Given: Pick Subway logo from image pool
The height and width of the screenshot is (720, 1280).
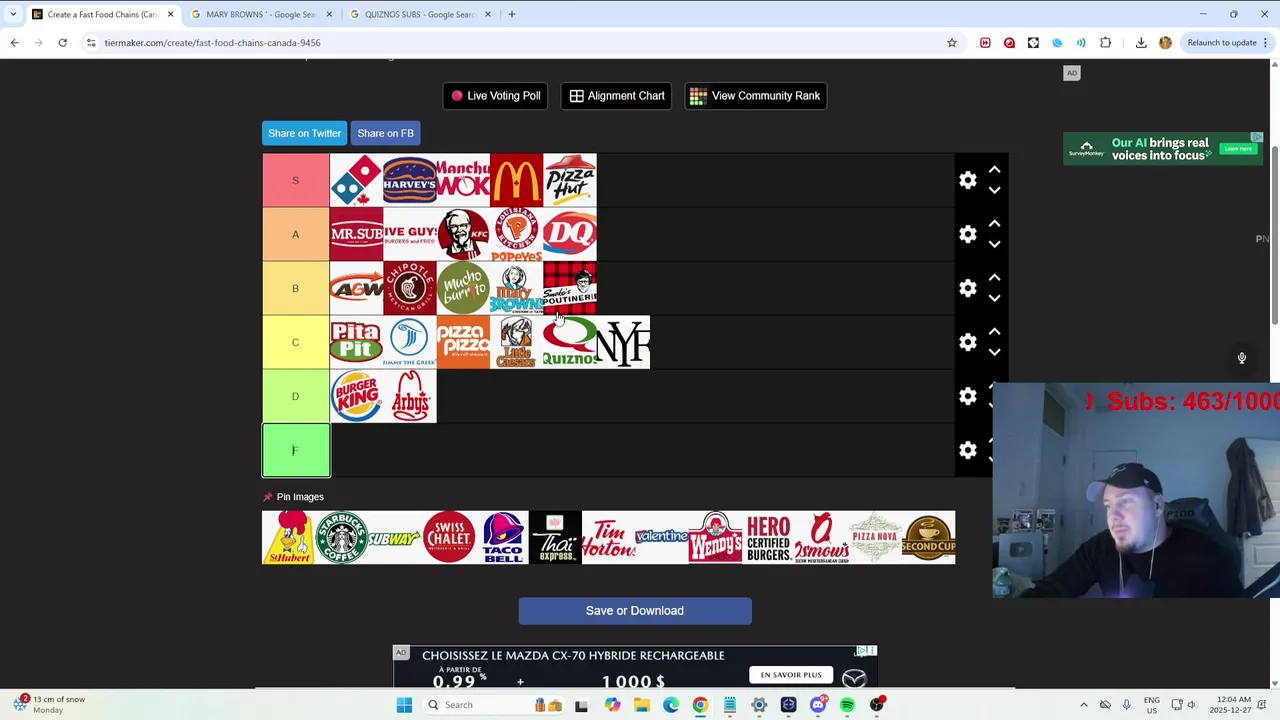Looking at the screenshot, I should click(394, 538).
